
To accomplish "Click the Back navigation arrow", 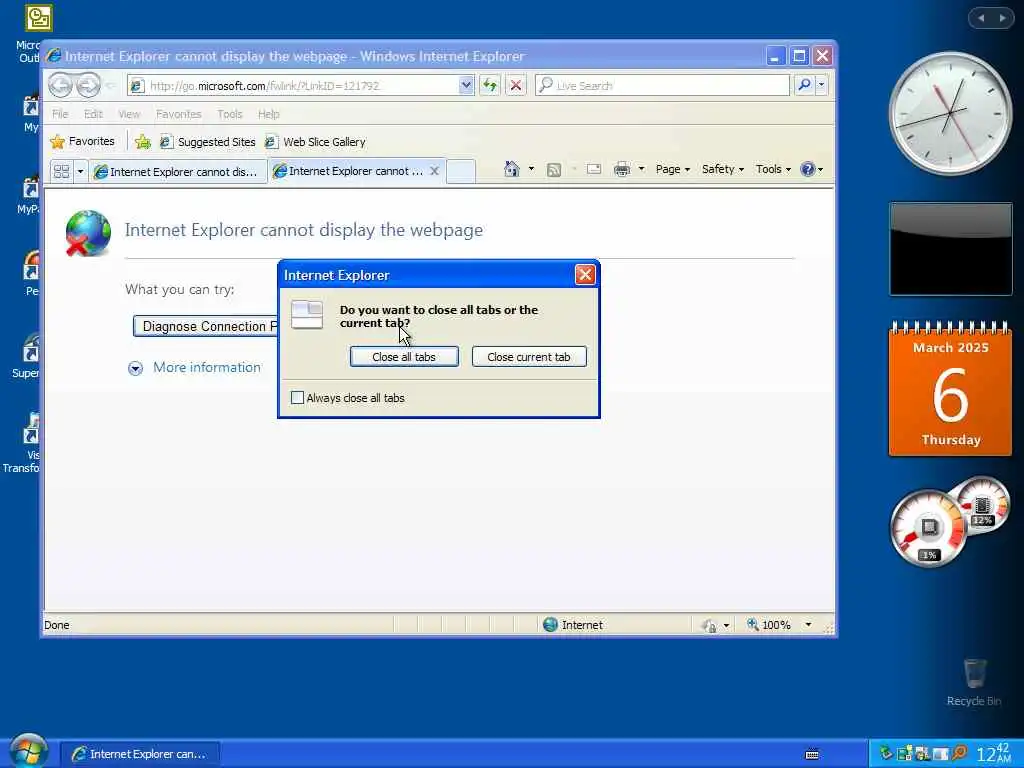I will tap(61, 85).
